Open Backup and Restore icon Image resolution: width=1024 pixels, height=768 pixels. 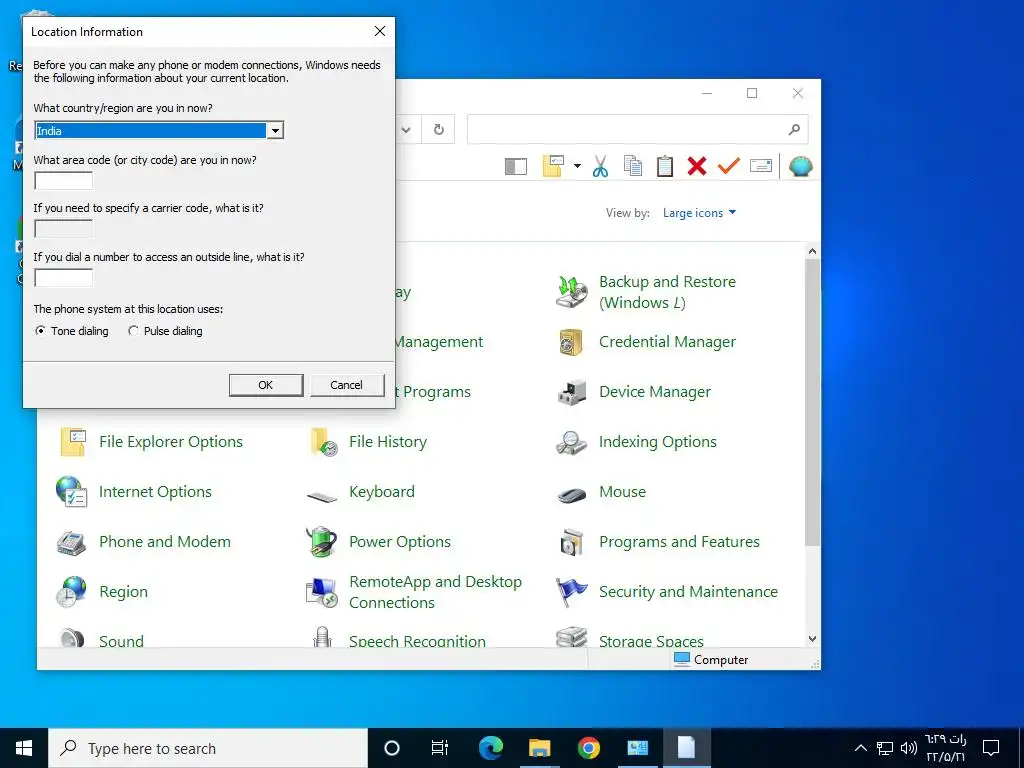571,291
